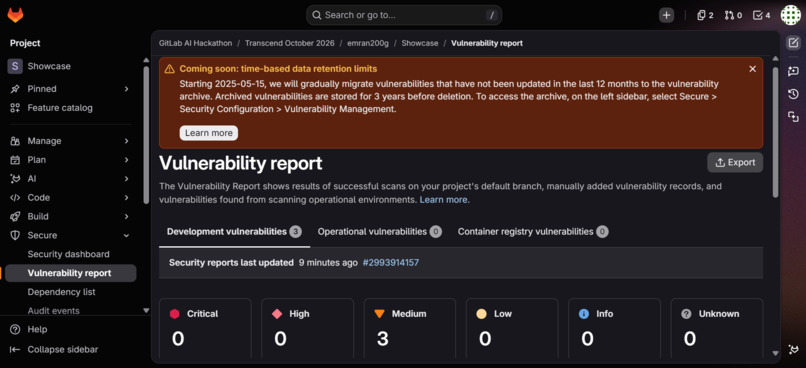Expand the Plan menu
Screen dimensions: 806x368
(x=126, y=160)
